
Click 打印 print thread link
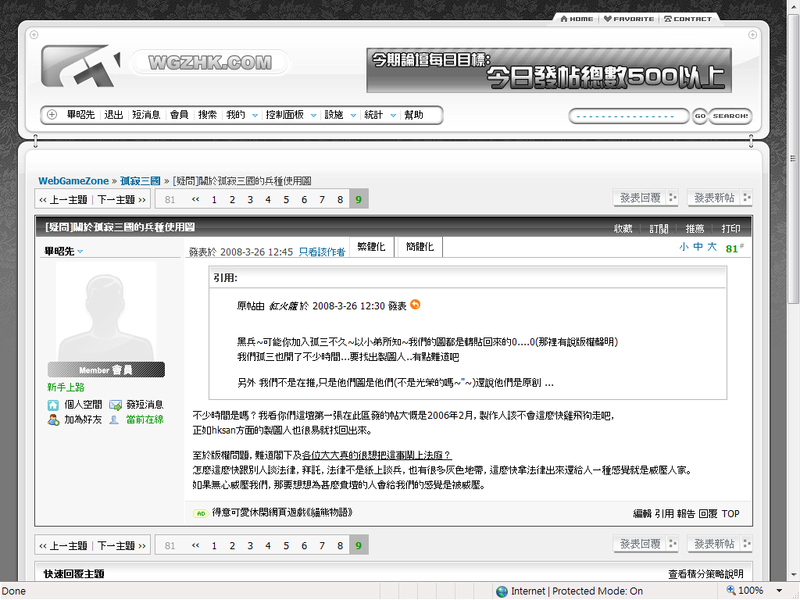(731, 229)
